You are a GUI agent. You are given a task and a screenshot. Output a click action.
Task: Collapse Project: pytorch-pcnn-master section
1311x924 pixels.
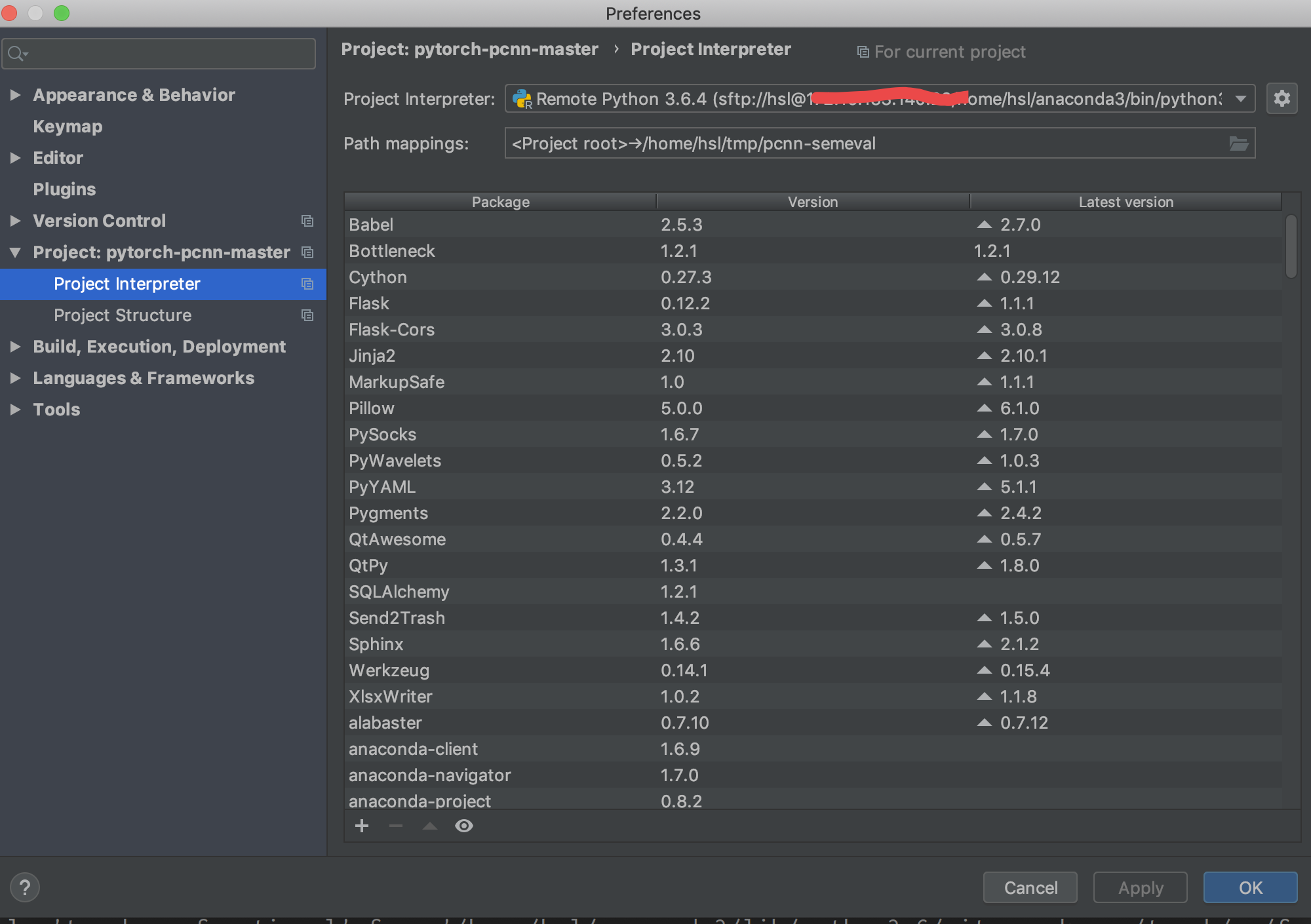click(x=15, y=252)
